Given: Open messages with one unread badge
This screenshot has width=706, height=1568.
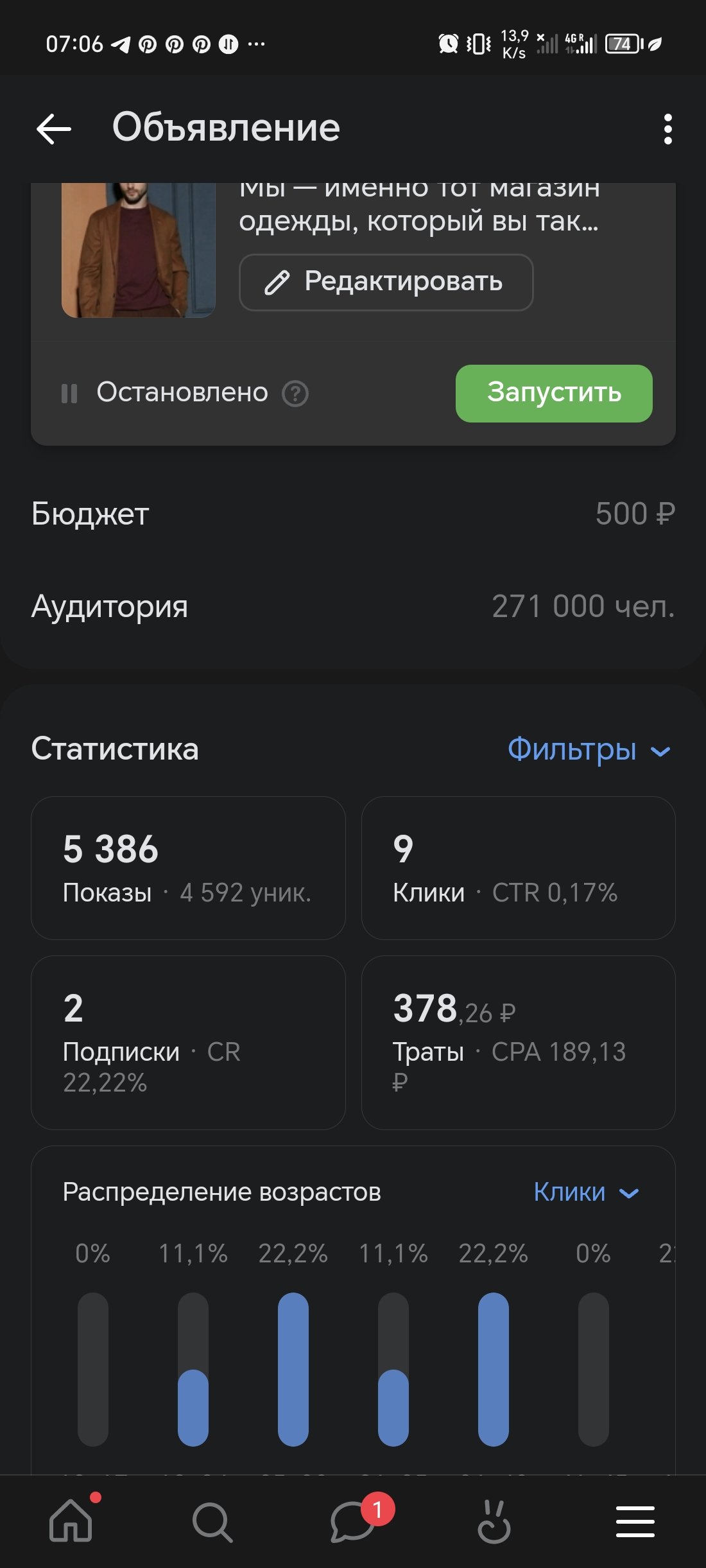Looking at the screenshot, I should pos(353,1522).
